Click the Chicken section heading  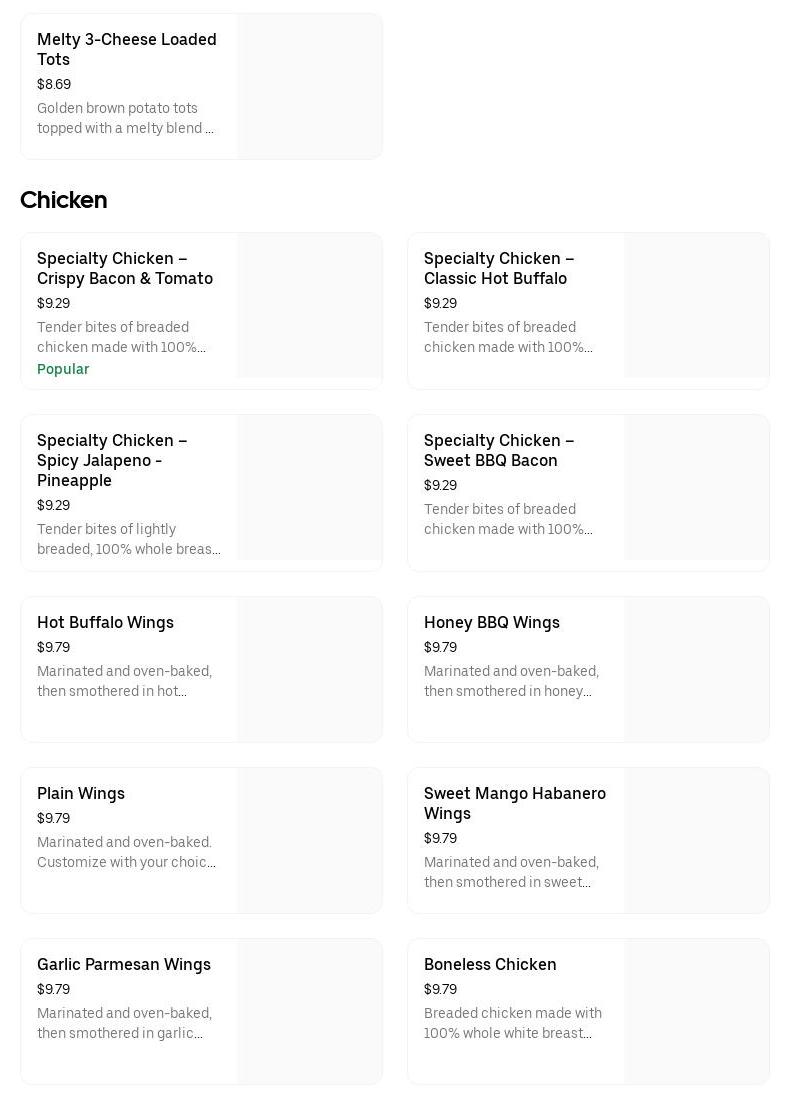click(x=64, y=200)
